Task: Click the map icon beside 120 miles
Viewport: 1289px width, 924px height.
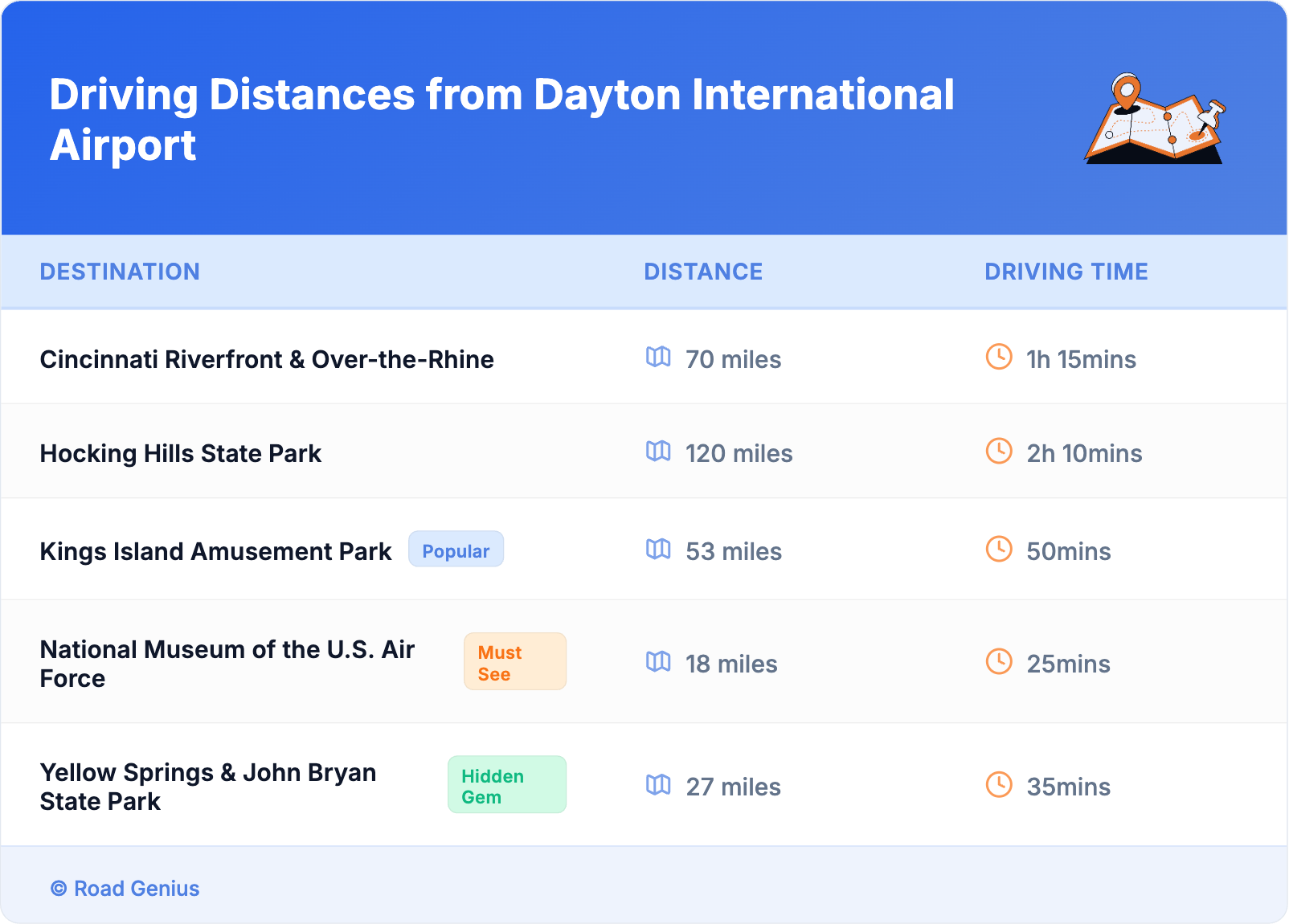Action: coord(658,452)
